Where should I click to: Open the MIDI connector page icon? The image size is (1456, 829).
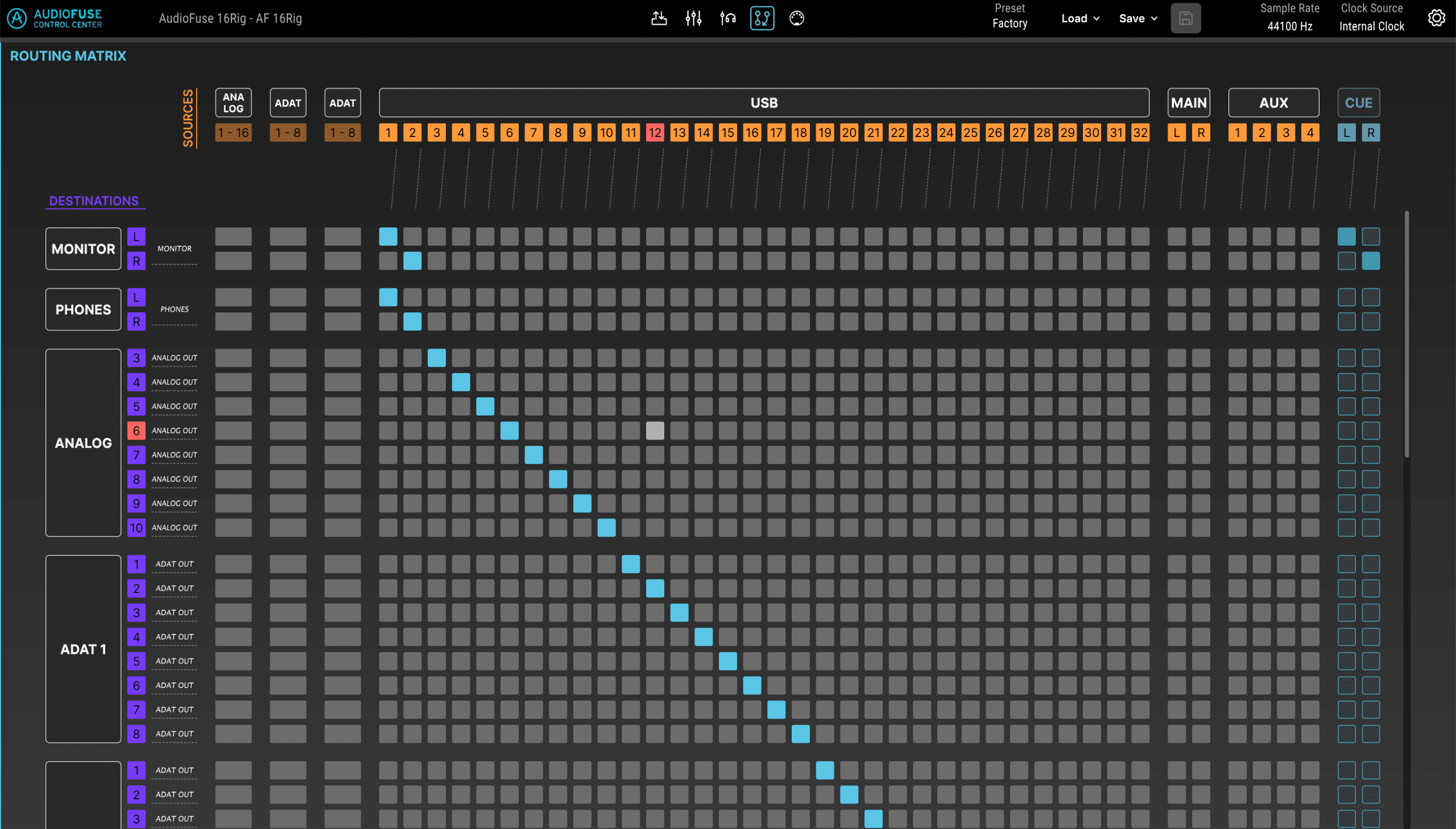point(797,18)
